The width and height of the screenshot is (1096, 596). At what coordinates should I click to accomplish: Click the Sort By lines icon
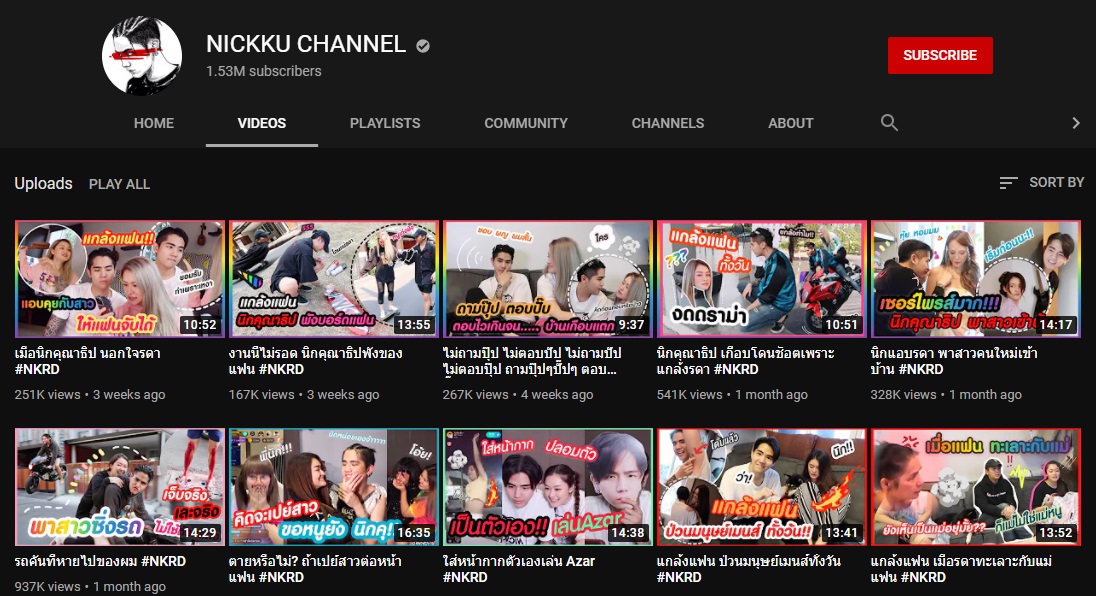click(x=1008, y=183)
